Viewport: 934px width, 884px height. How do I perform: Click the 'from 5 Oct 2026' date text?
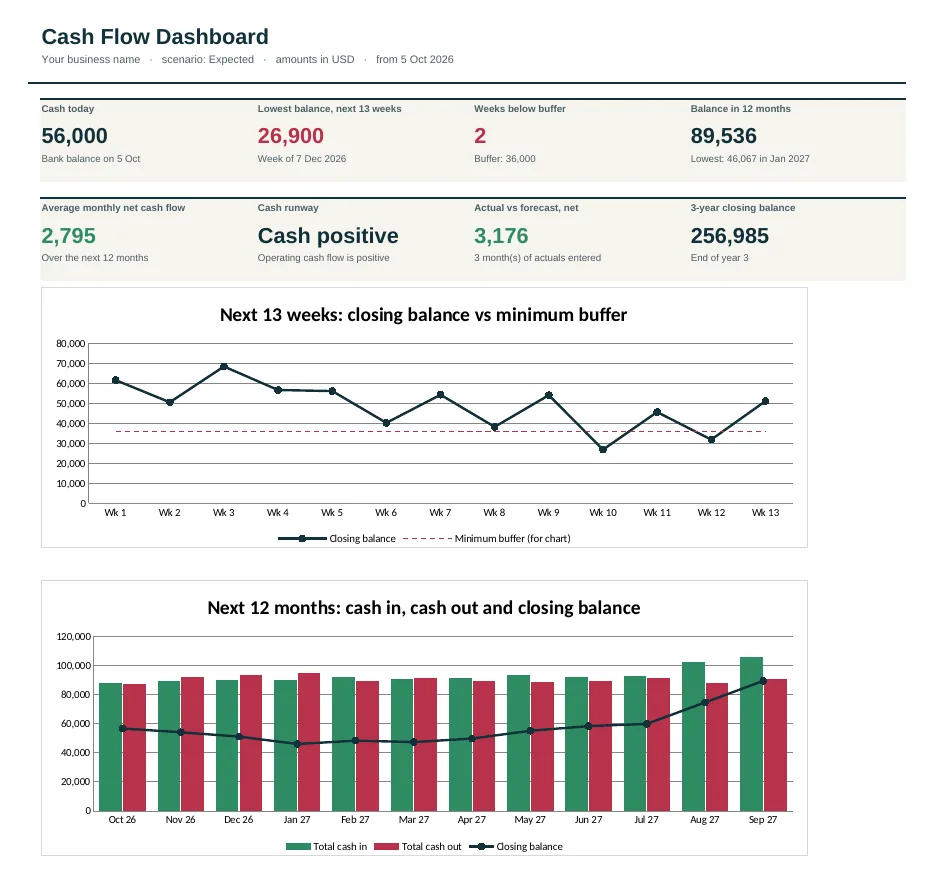point(415,60)
